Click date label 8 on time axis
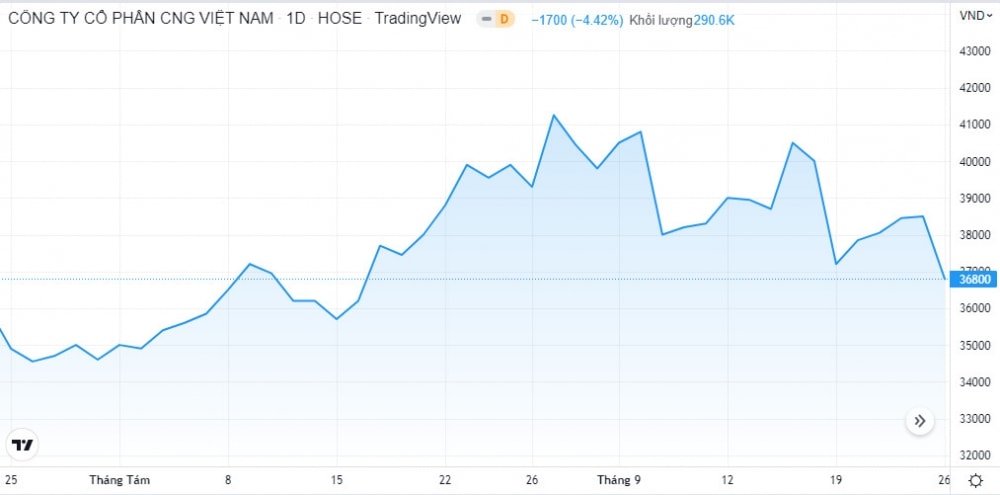 228,480
